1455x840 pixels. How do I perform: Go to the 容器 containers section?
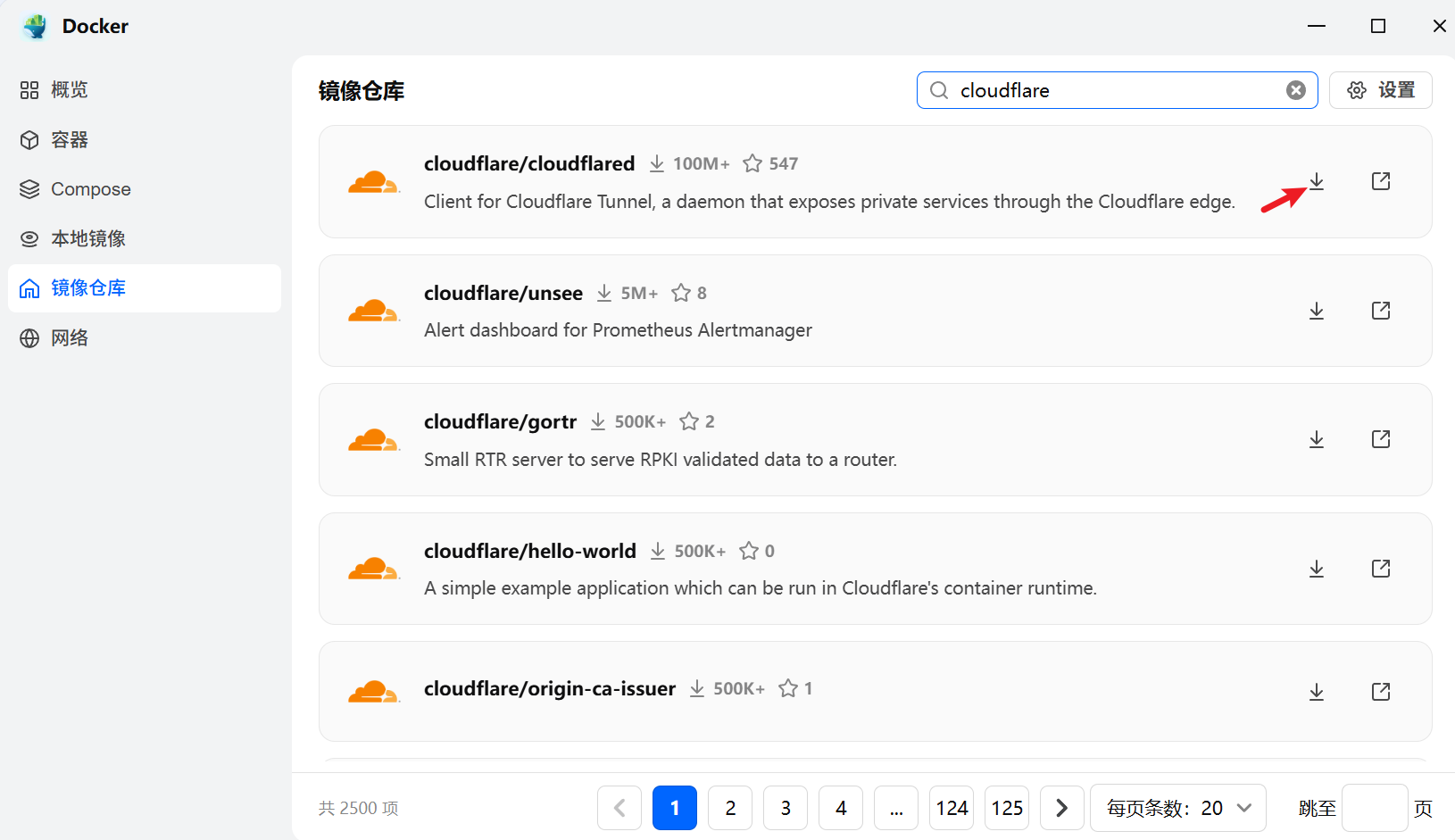145,139
